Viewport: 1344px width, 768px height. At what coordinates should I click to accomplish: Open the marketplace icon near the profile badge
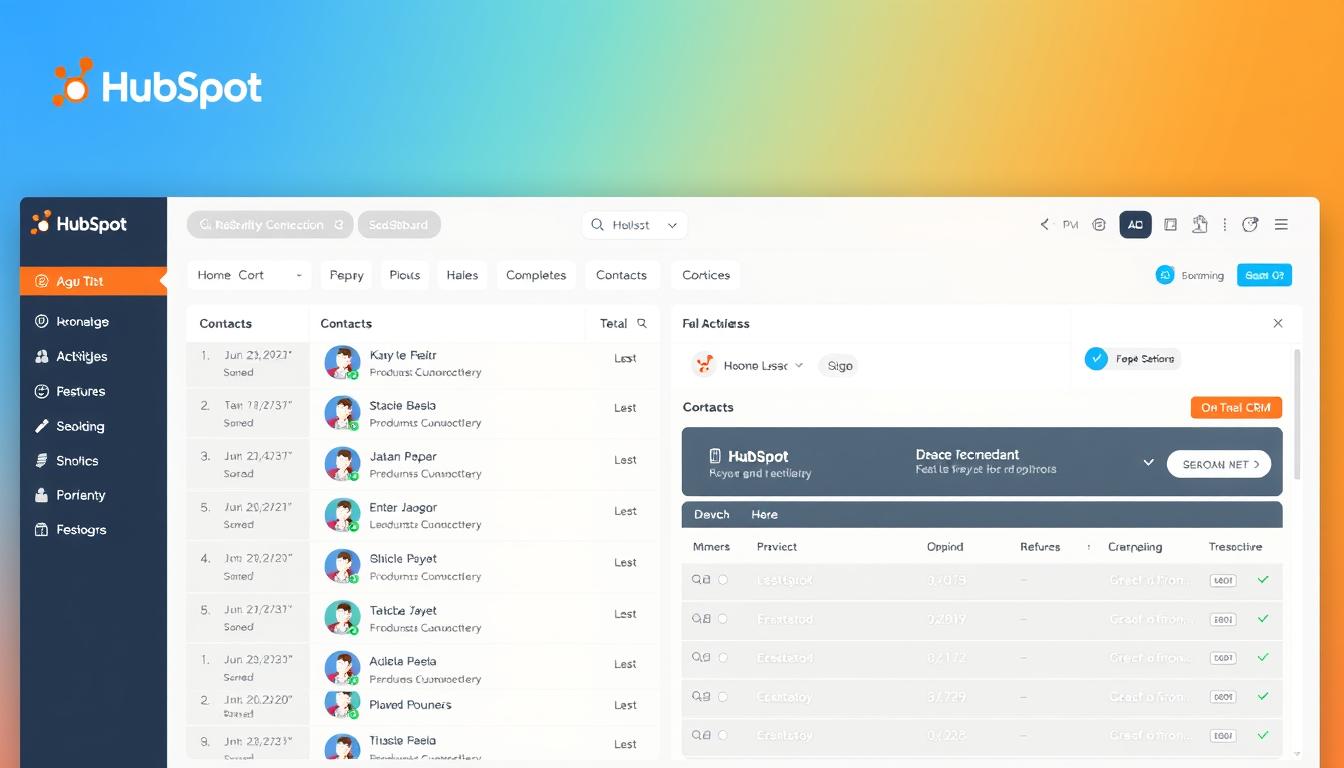pos(1200,224)
